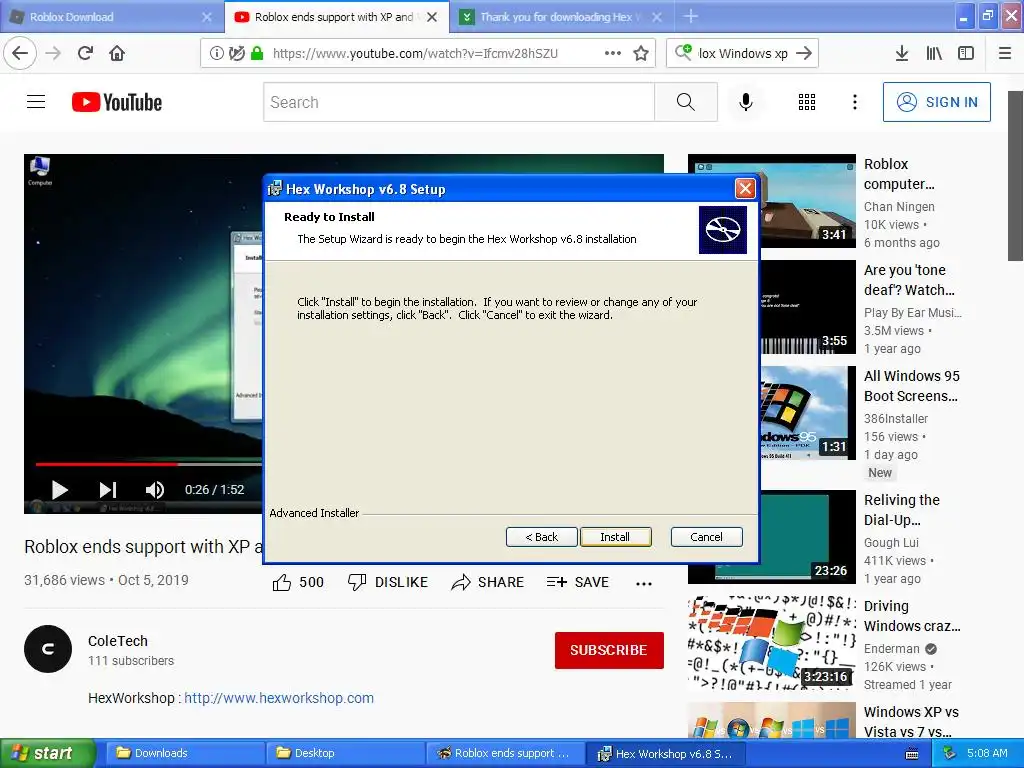The width and height of the screenshot is (1024, 768).
Task: Dislike the video
Action: coord(388,583)
